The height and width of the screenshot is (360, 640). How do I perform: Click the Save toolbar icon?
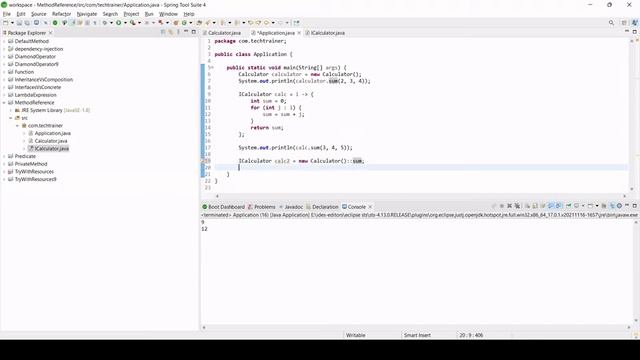[x=19, y=23]
